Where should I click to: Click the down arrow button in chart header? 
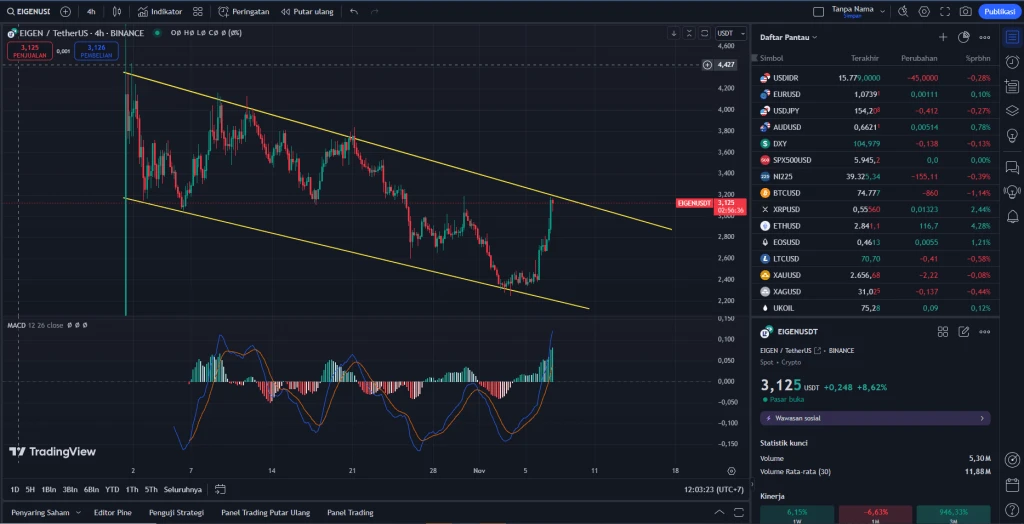[x=674, y=33]
